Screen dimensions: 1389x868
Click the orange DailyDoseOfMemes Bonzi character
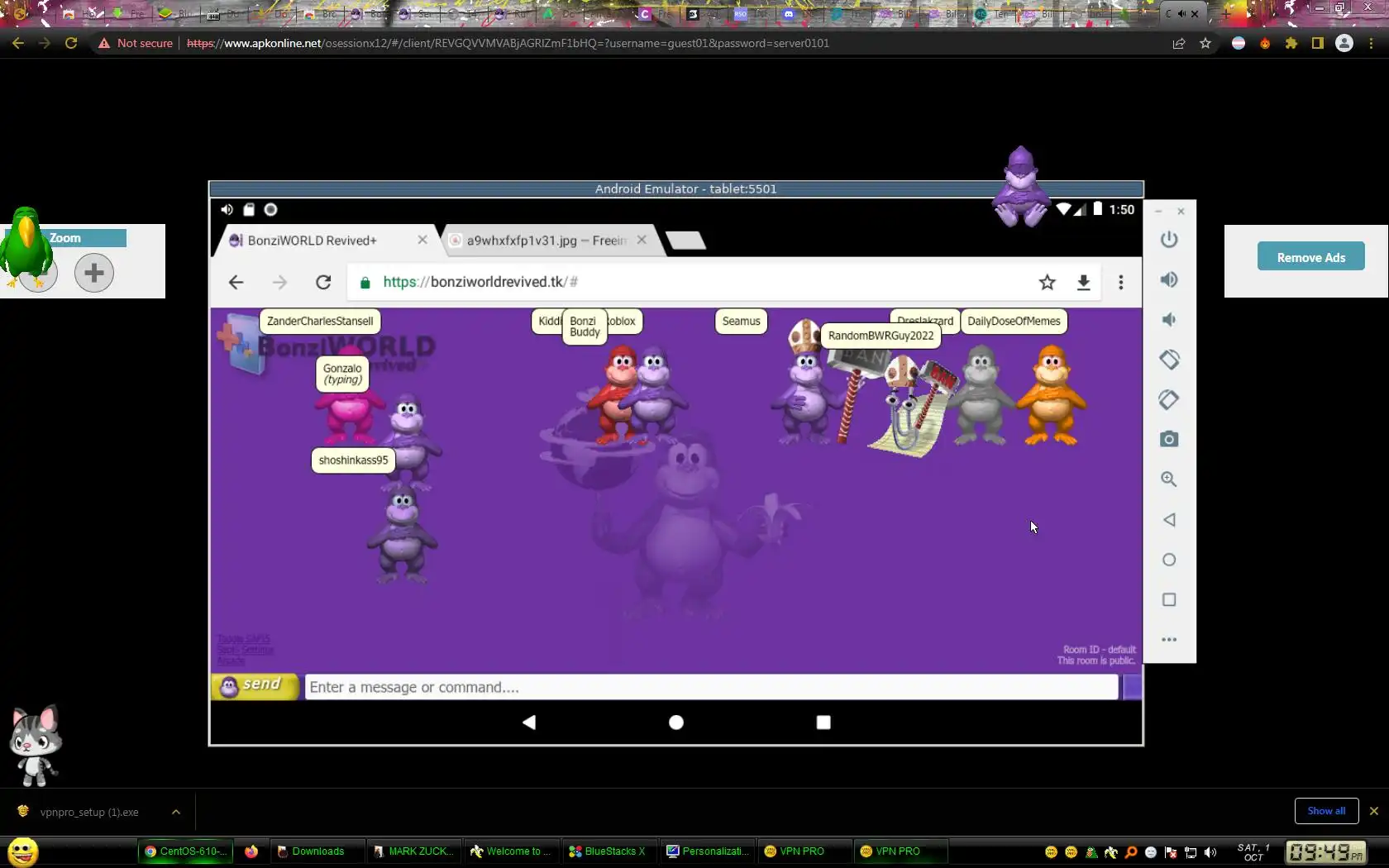[1050, 395]
